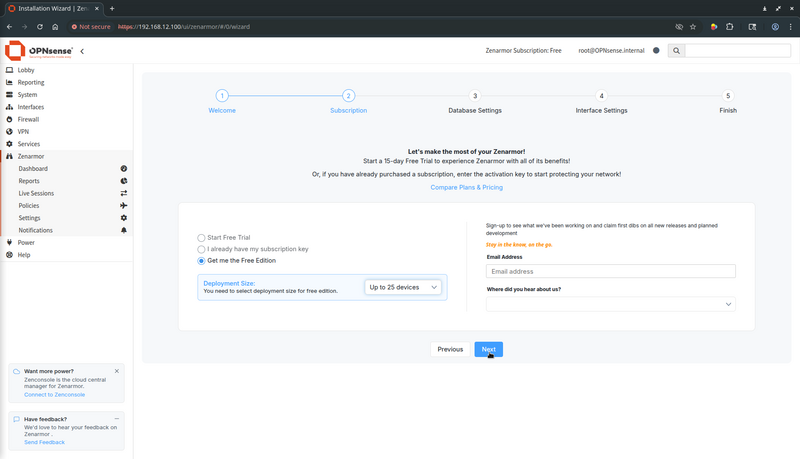Click the Next button

coord(489,349)
